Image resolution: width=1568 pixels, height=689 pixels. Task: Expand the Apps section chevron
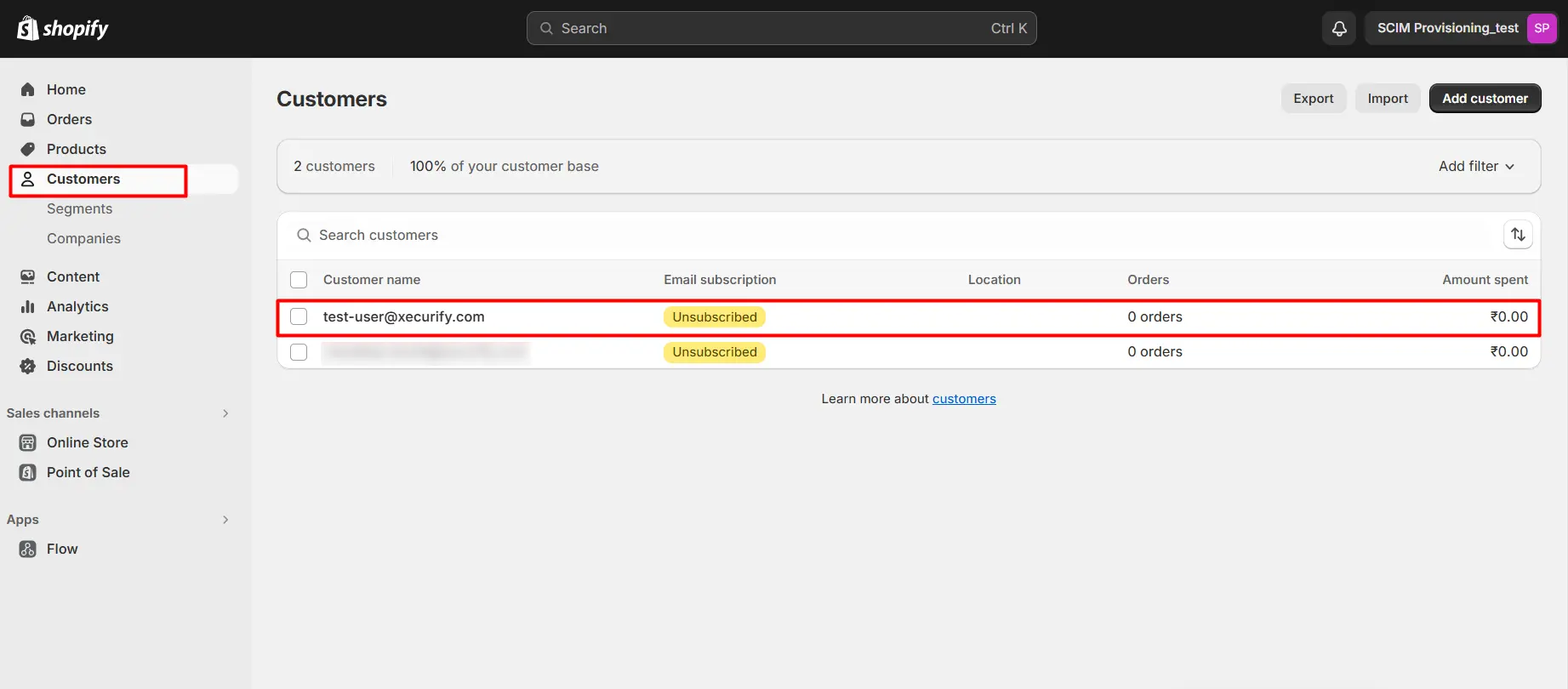click(x=225, y=520)
